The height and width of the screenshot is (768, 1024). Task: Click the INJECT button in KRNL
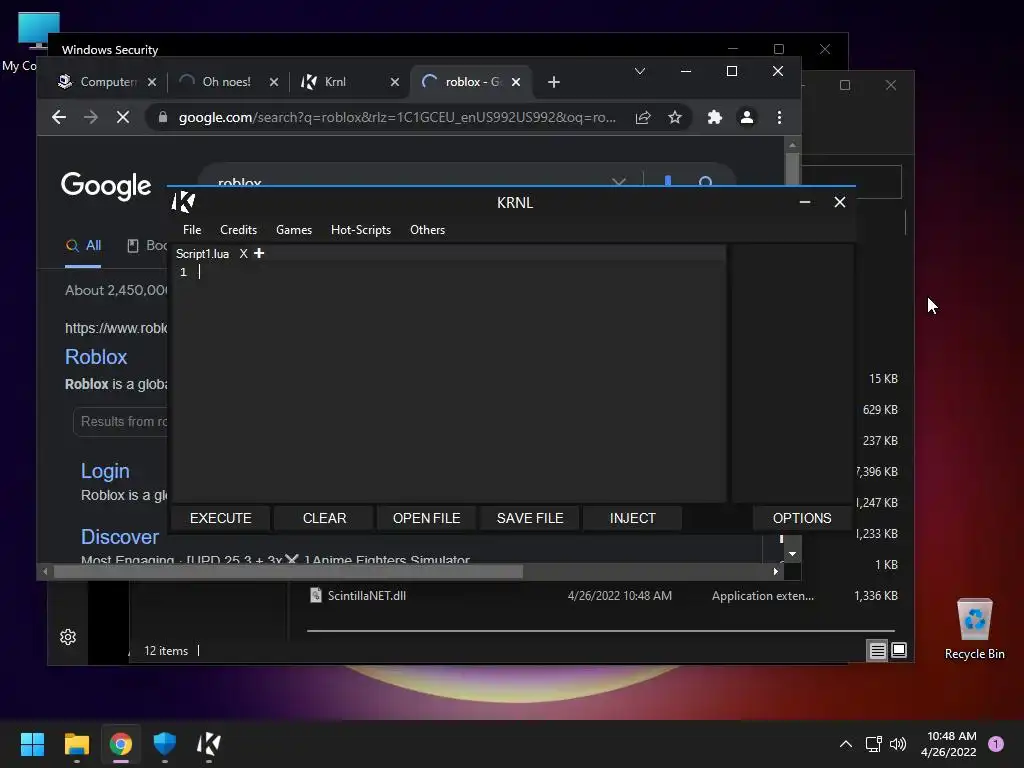[x=632, y=518]
